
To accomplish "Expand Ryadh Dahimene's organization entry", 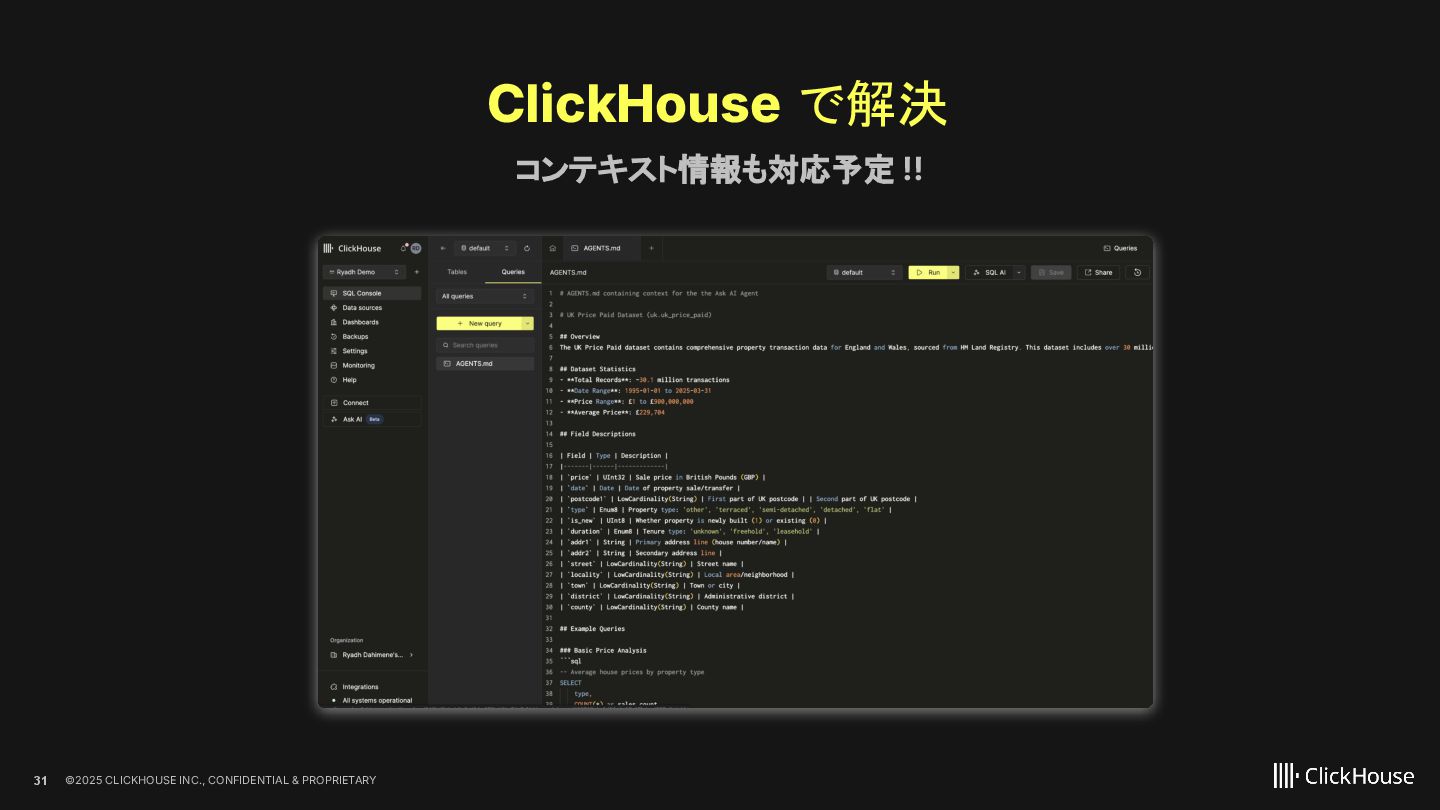I will 372,655.
